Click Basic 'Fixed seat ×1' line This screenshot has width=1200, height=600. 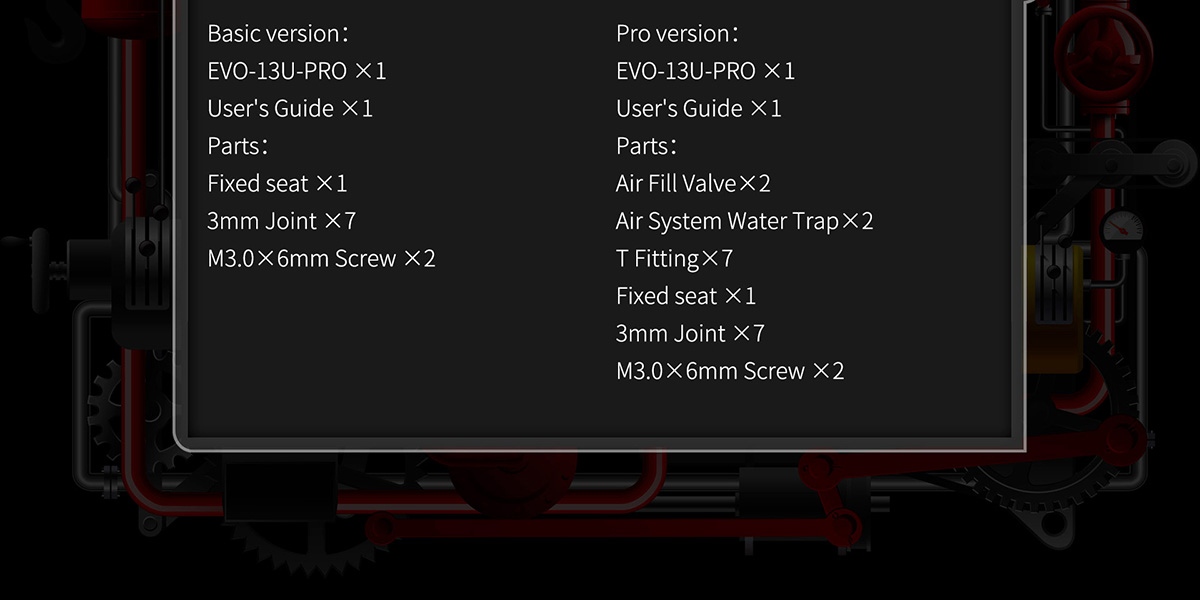pyautogui.click(x=277, y=183)
